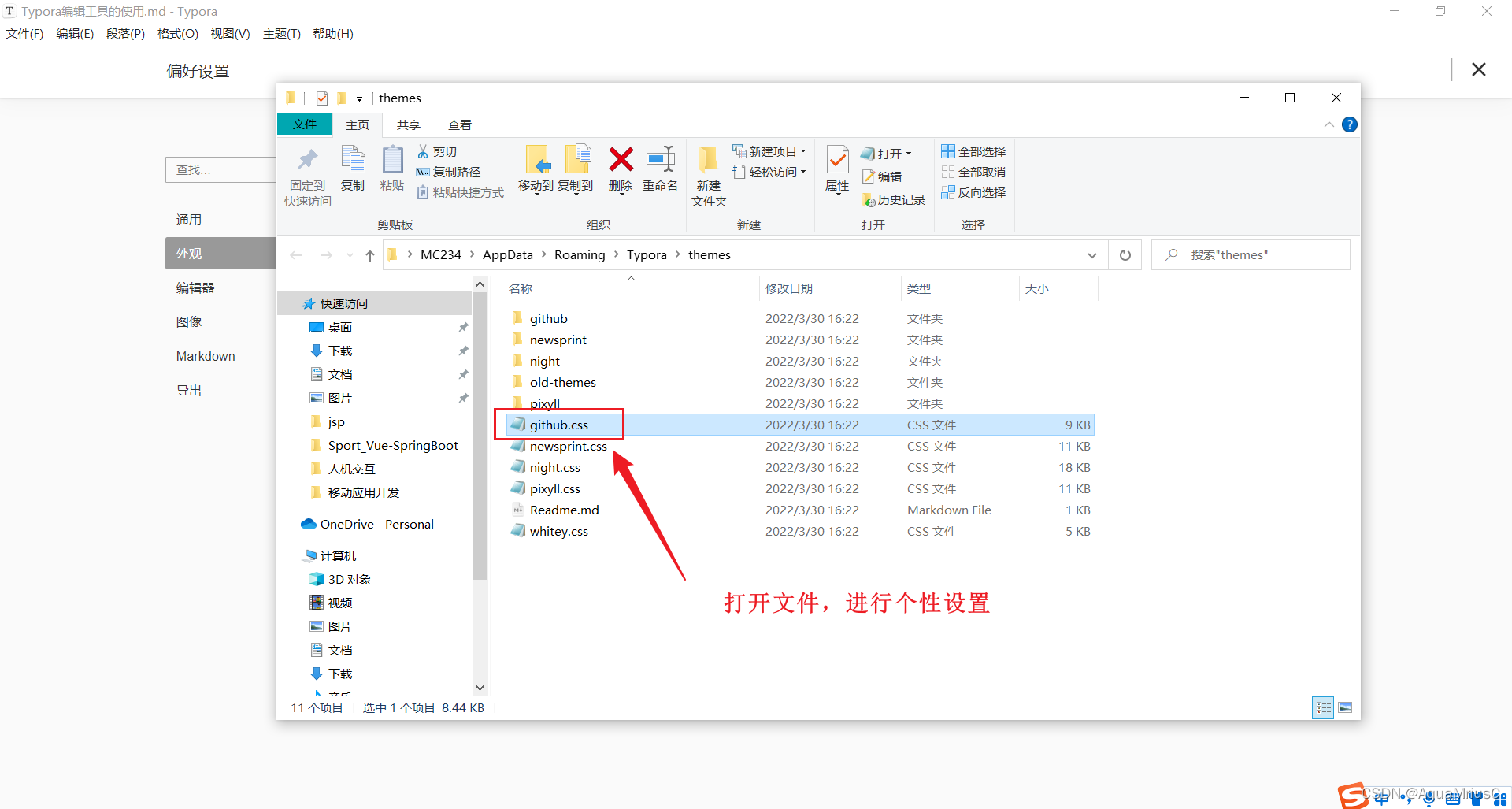Image resolution: width=1512 pixels, height=809 pixels.
Task: Click Invert selection in the ribbon
Action: click(973, 192)
